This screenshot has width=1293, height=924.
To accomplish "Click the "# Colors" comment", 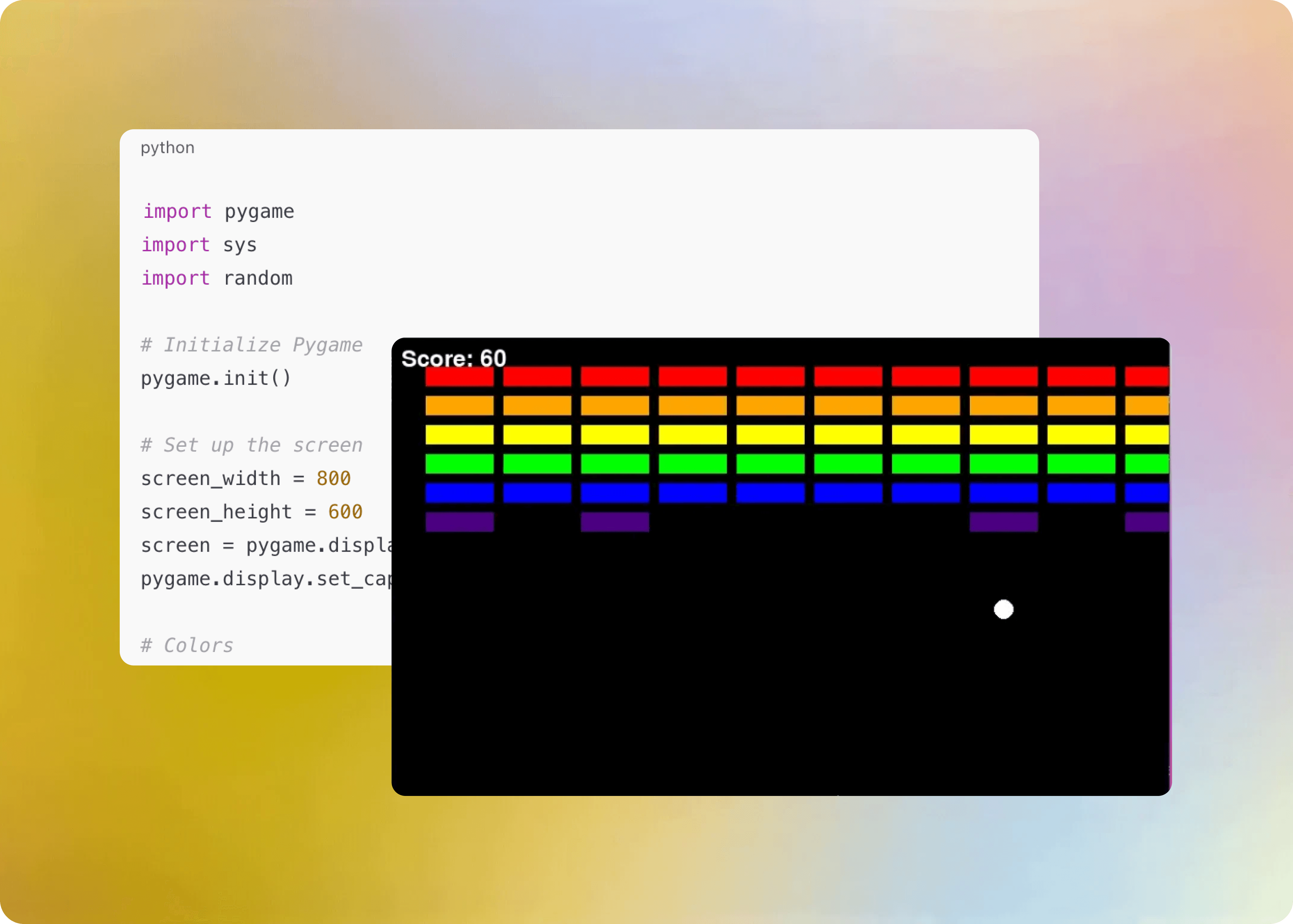I will coord(187,645).
